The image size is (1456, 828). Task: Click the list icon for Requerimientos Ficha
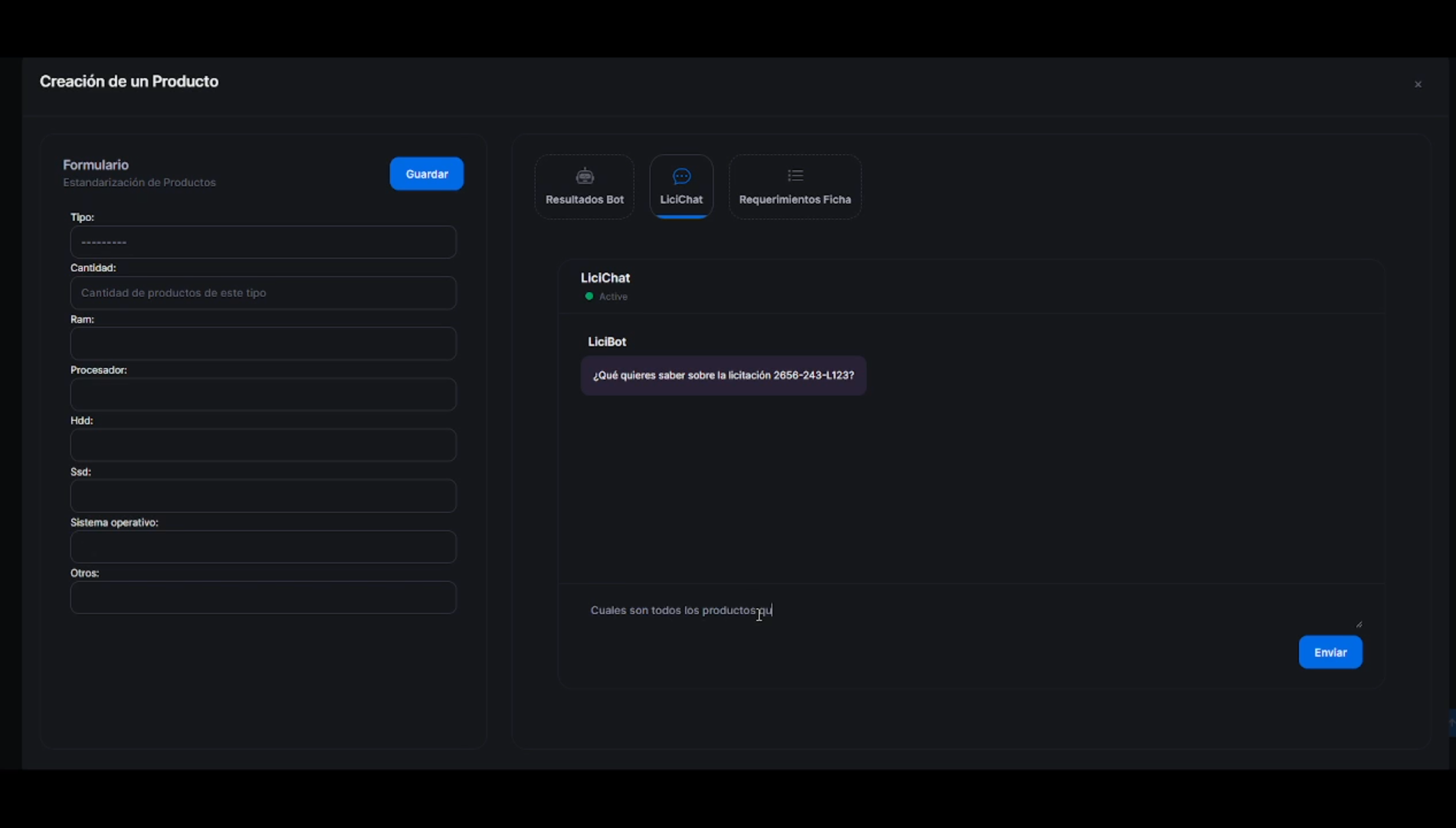(795, 176)
